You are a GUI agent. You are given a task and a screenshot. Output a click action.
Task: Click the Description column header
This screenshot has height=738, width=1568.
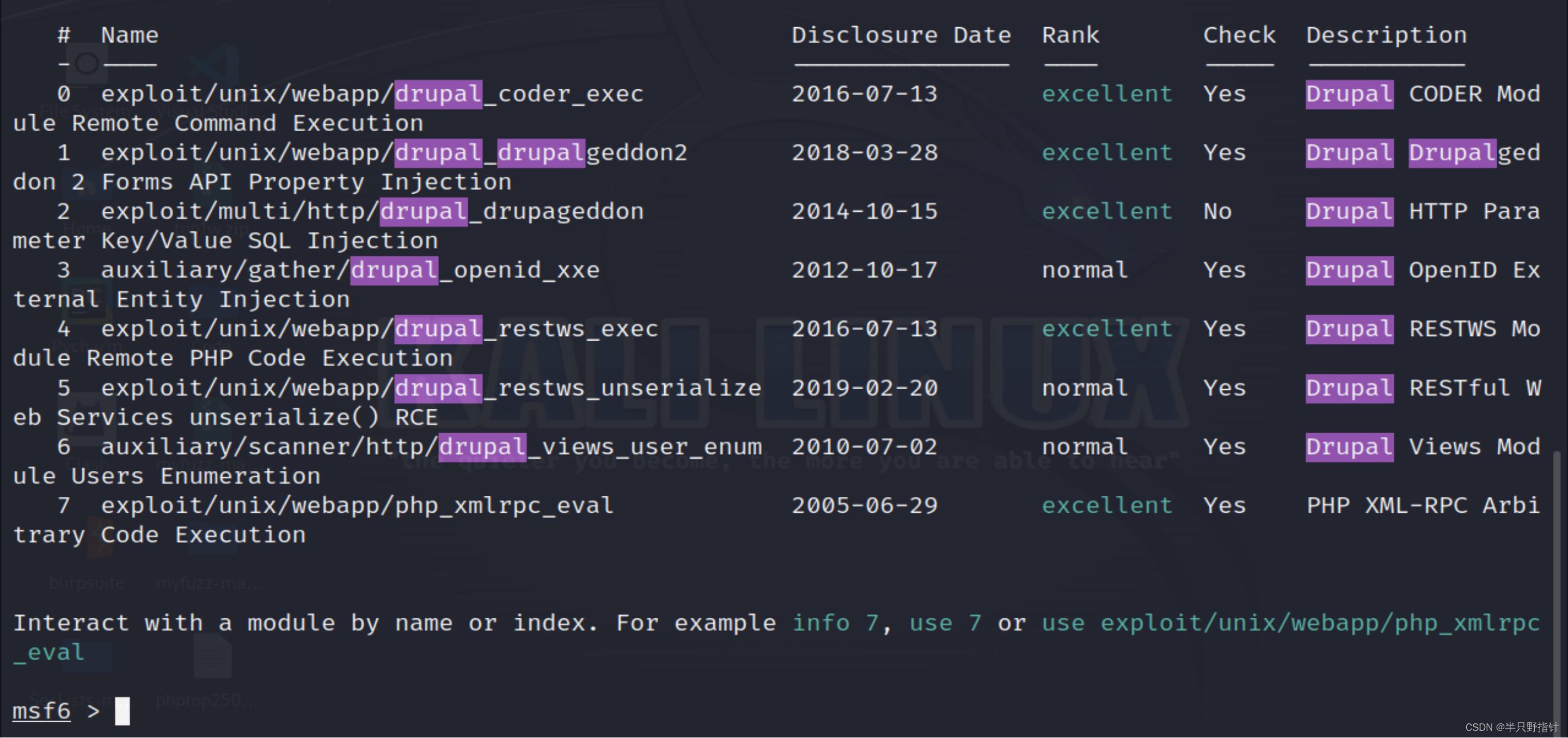pyautogui.click(x=1387, y=35)
